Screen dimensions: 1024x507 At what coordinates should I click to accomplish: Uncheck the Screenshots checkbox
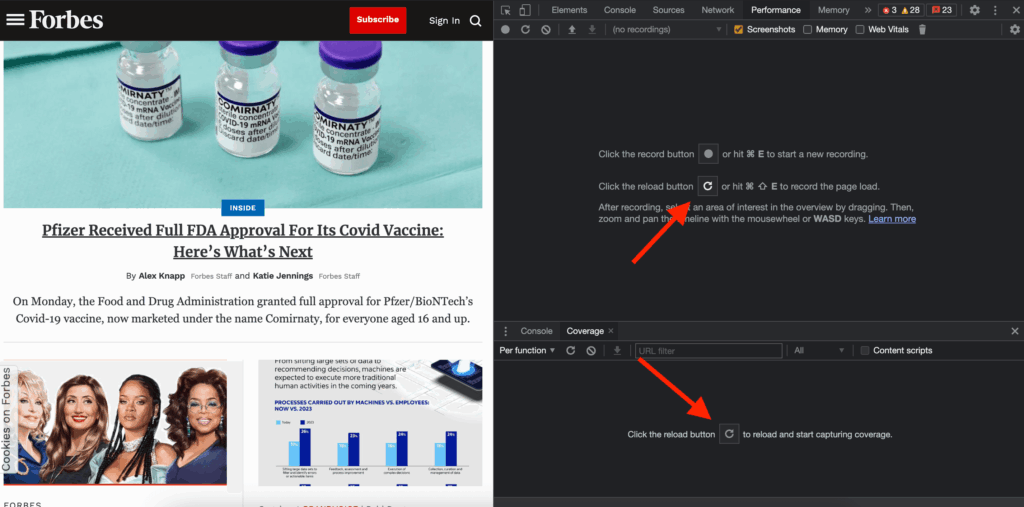click(739, 29)
